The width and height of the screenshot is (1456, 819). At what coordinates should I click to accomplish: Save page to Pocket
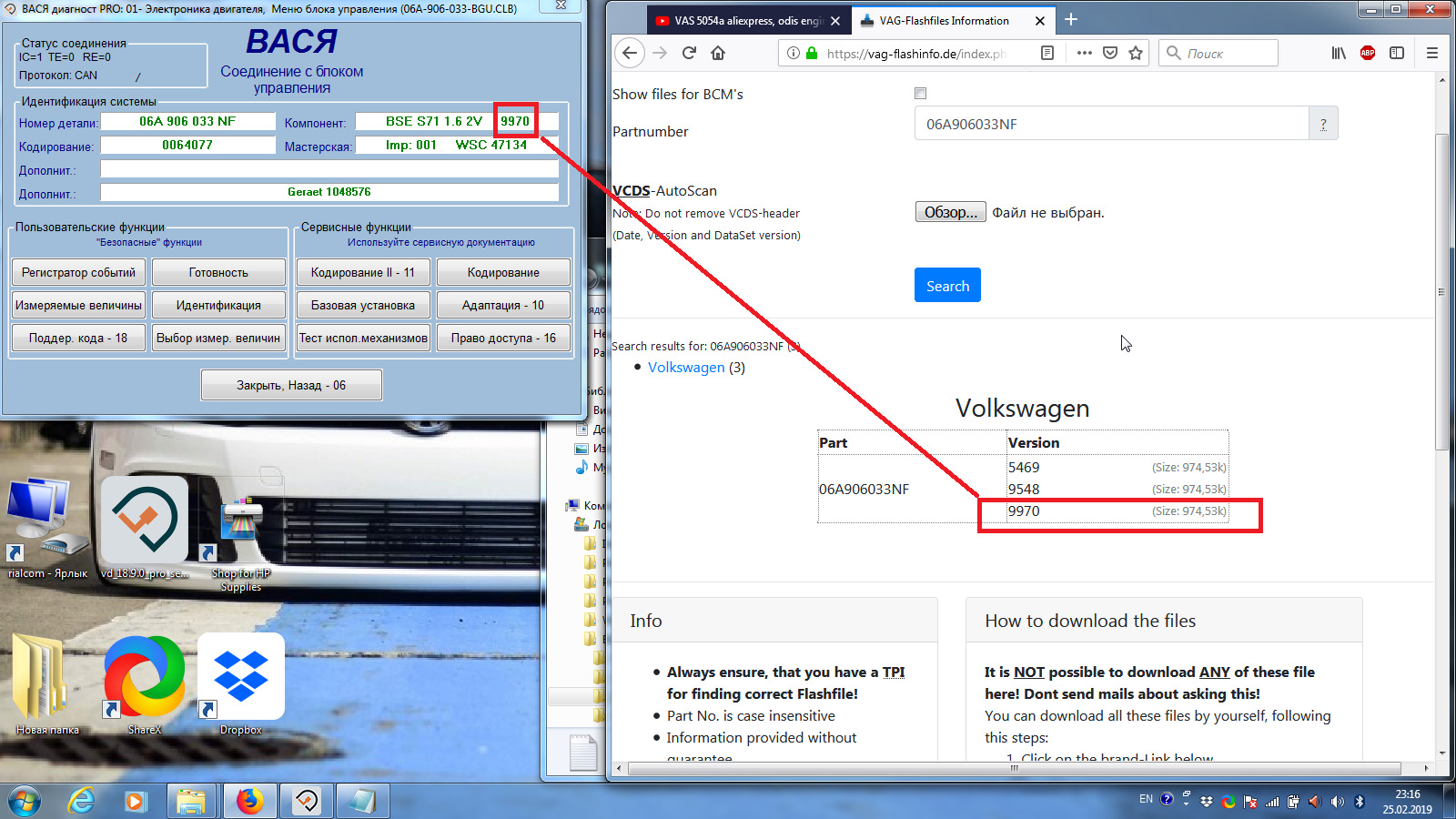[x=1110, y=53]
